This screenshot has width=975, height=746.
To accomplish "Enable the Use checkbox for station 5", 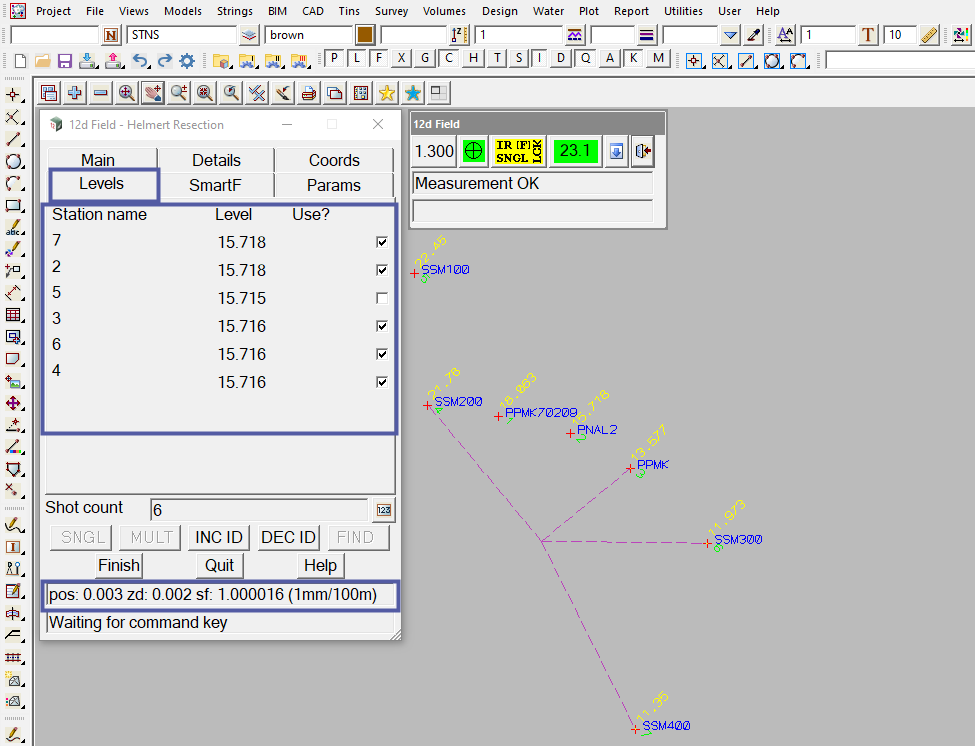I will (381, 298).
